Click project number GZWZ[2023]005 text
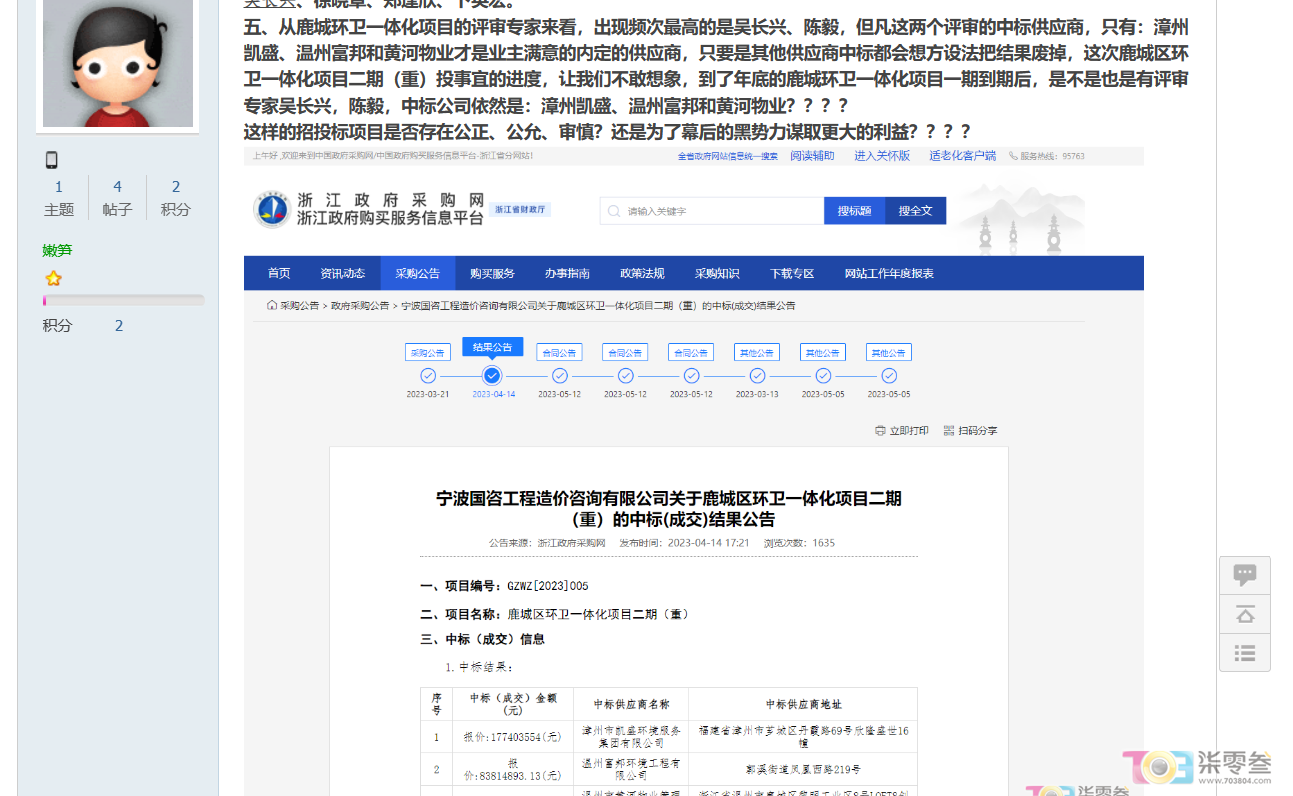The width and height of the screenshot is (1293, 796). (548, 586)
